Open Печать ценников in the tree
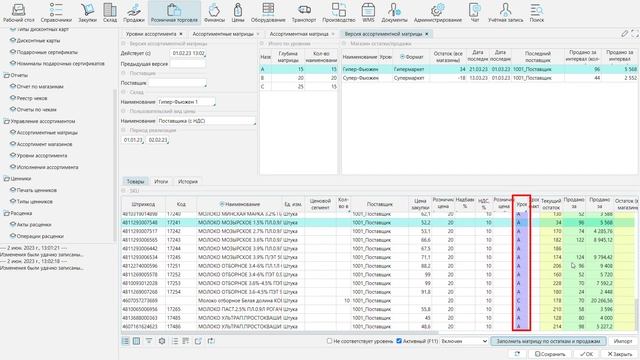The width and height of the screenshot is (640, 360). [37, 190]
